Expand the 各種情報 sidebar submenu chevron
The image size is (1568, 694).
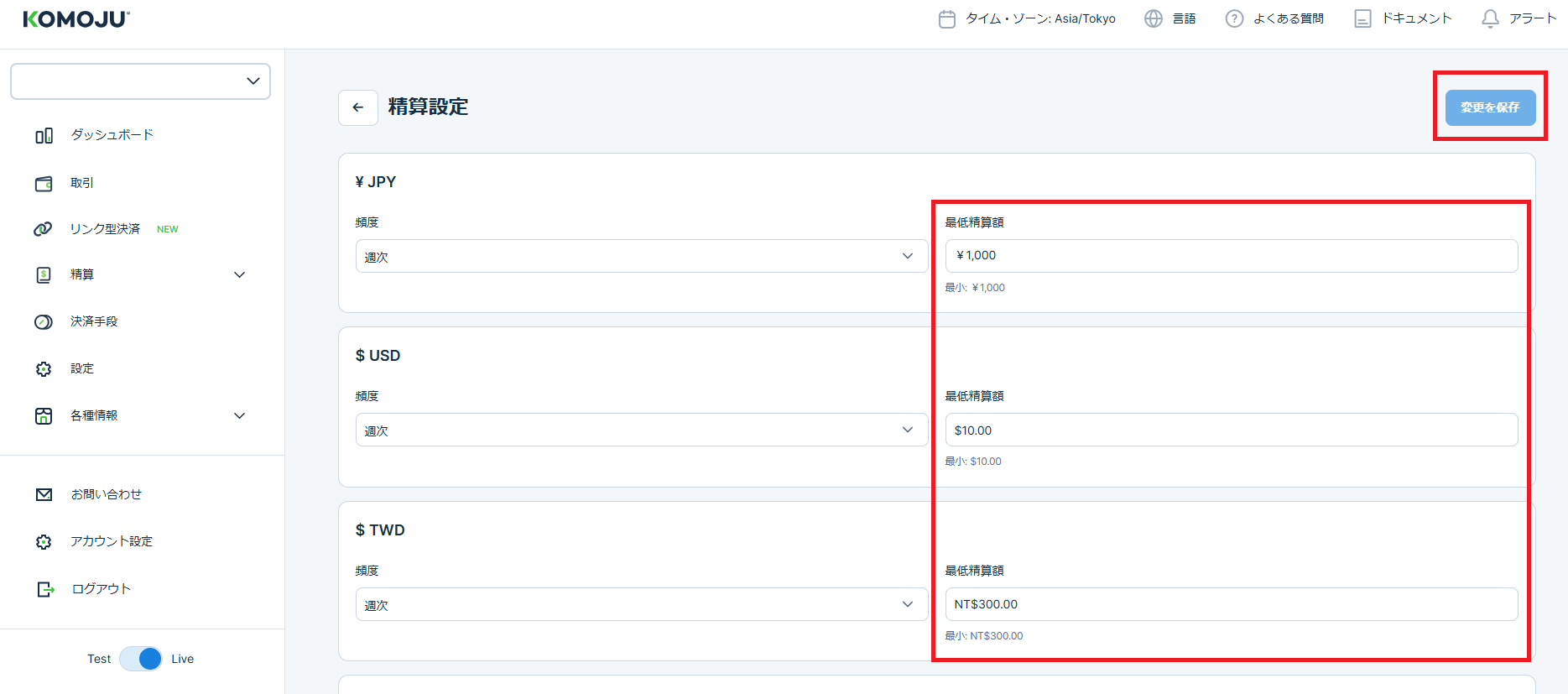[x=239, y=416]
